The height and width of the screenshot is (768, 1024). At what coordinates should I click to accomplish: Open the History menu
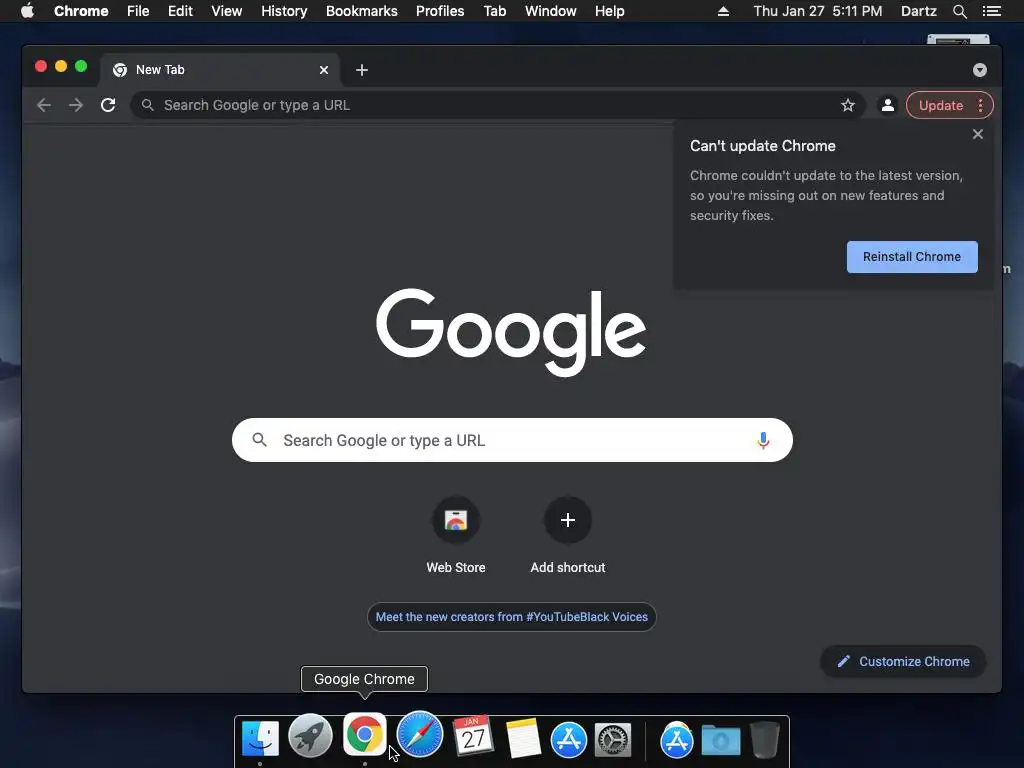[284, 11]
